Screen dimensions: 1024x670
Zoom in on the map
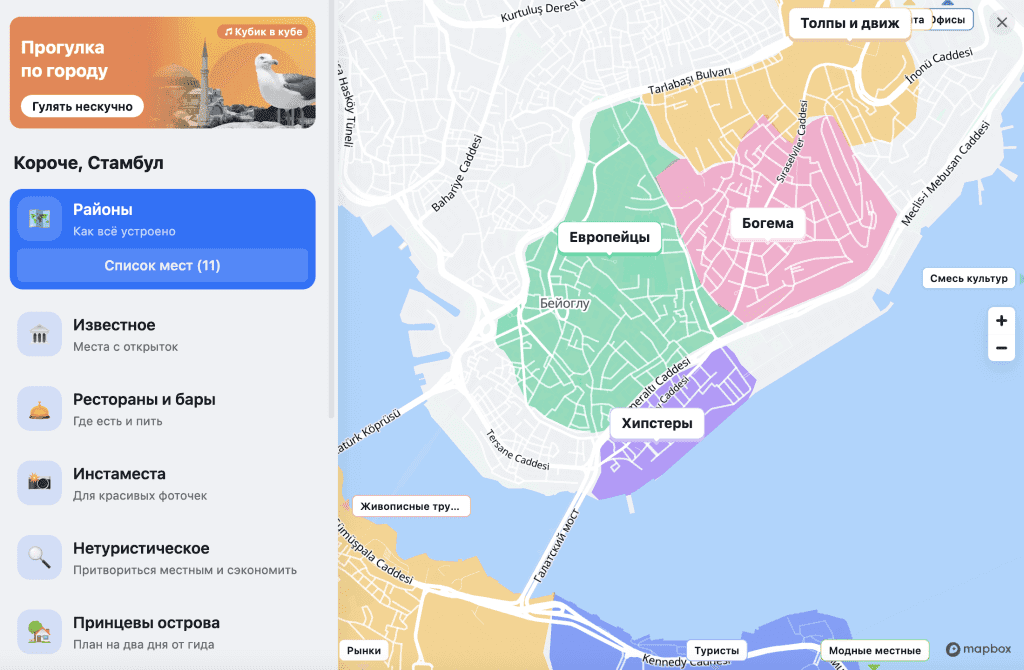(1001, 321)
